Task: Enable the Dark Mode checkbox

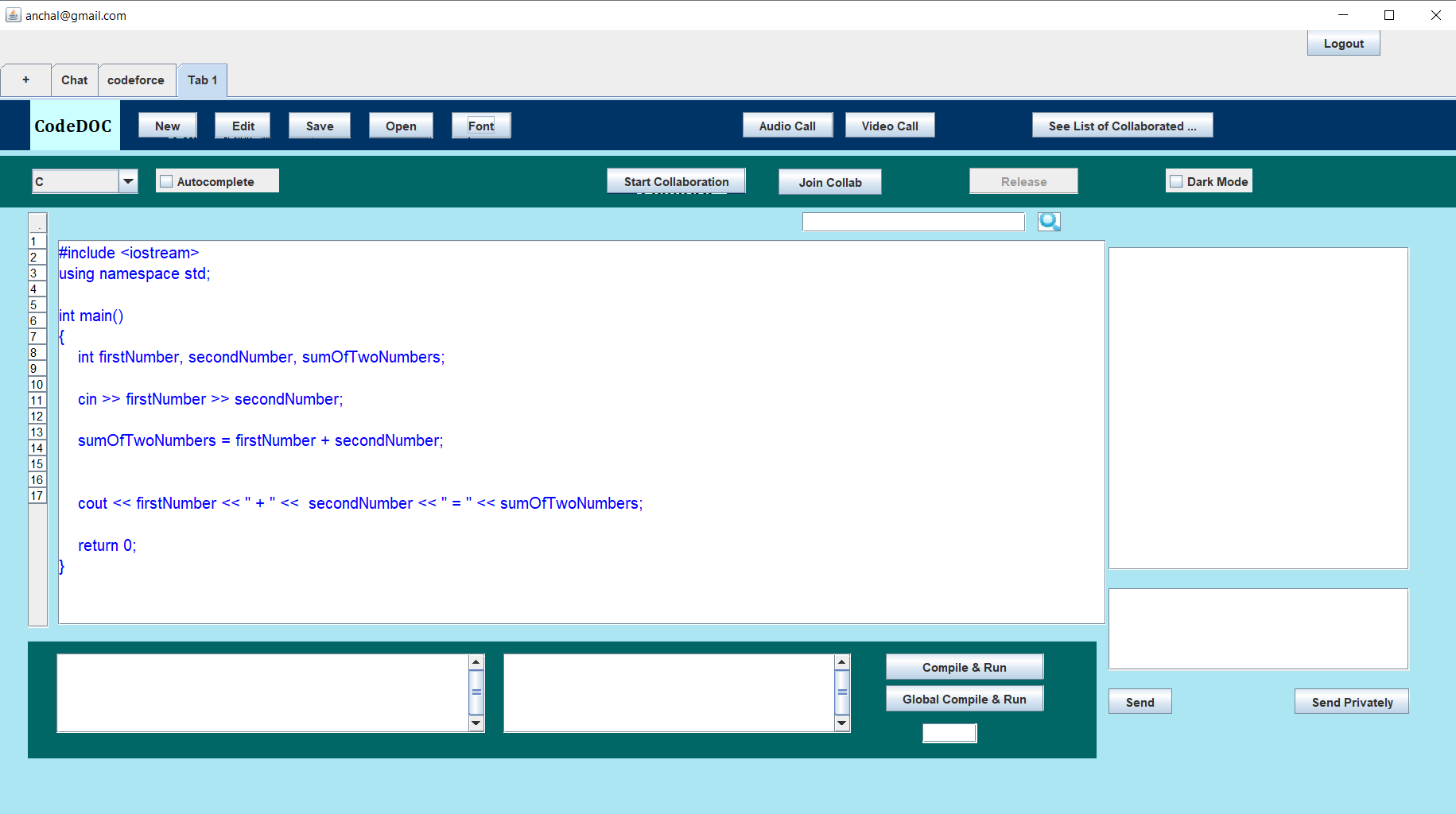Action: [1176, 181]
